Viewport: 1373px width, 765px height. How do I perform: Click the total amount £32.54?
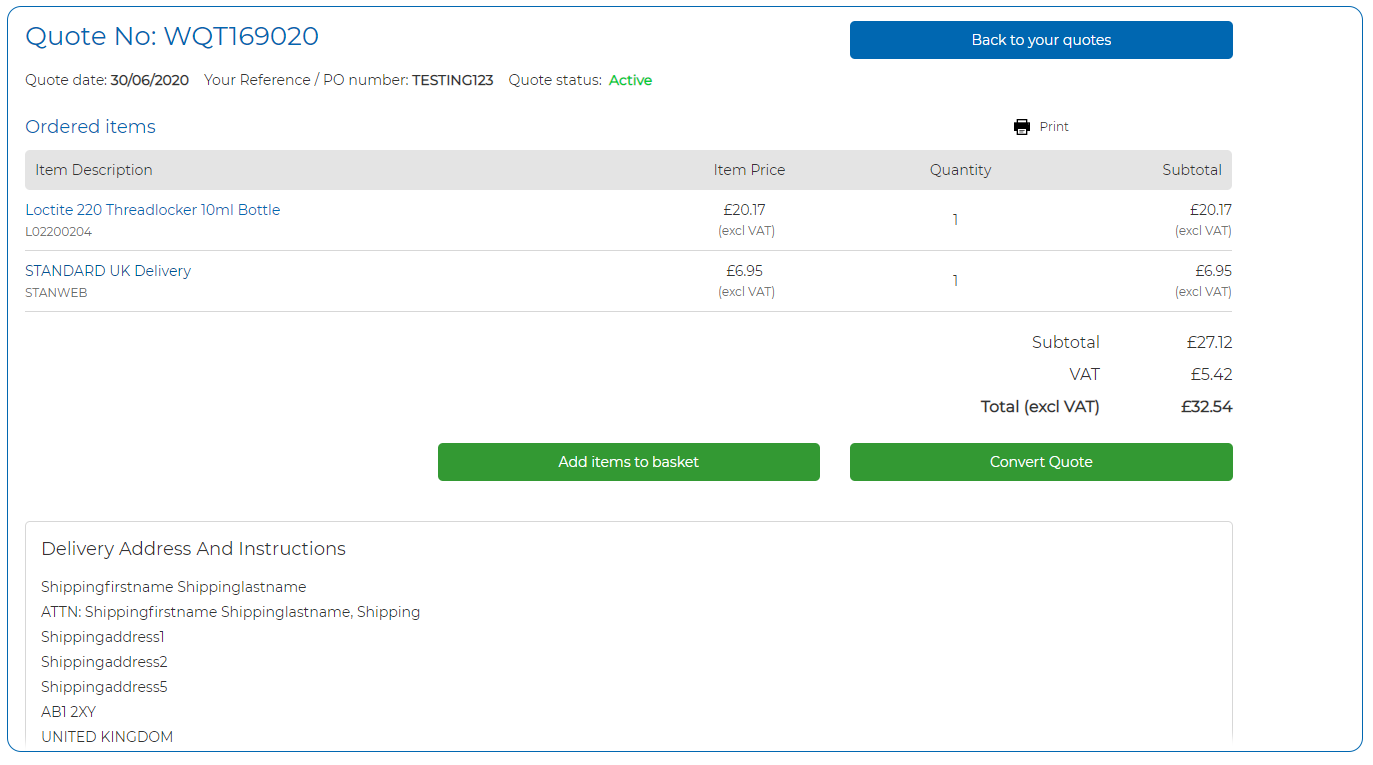coord(1207,407)
